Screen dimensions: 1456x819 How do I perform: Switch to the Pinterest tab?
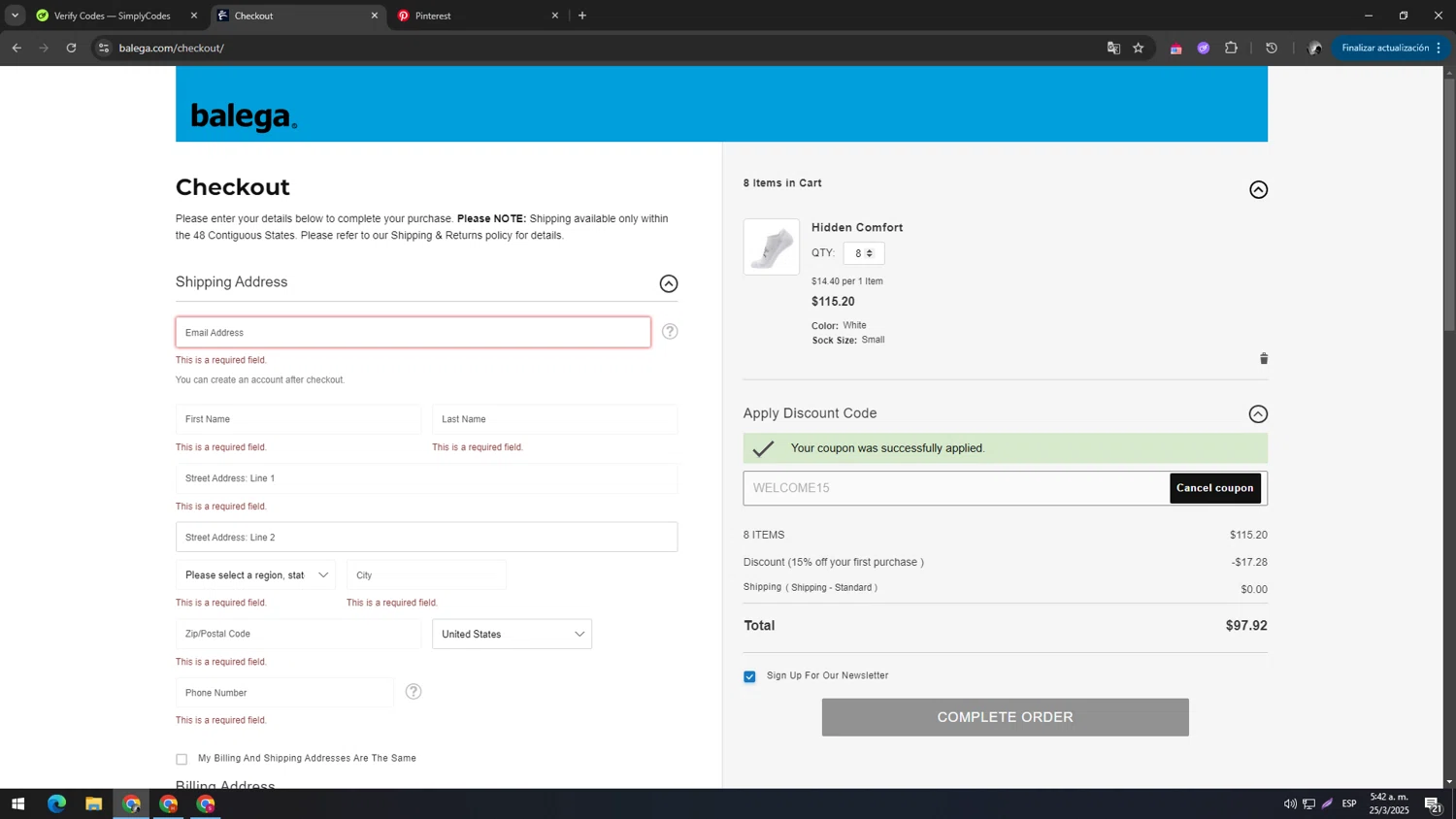(477, 16)
